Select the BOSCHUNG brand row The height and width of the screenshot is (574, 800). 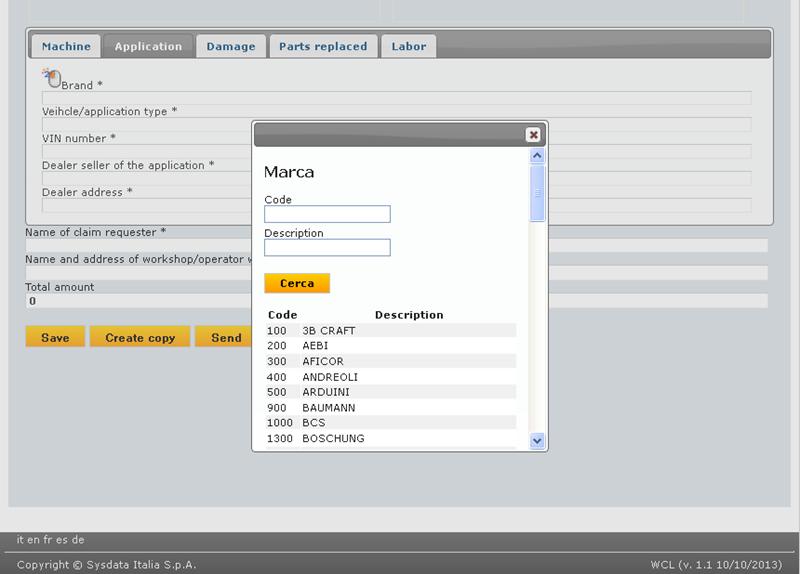[391, 438]
